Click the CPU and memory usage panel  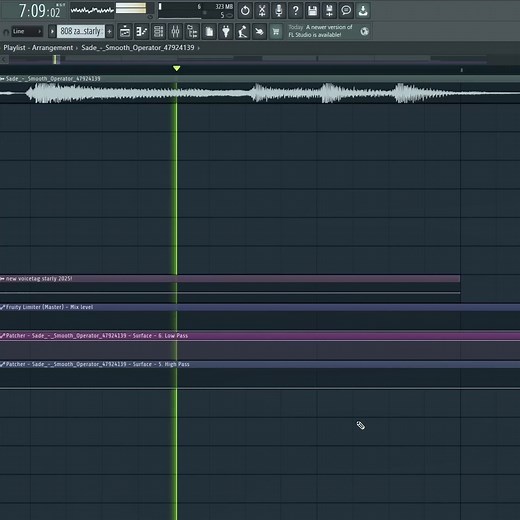coord(196,11)
